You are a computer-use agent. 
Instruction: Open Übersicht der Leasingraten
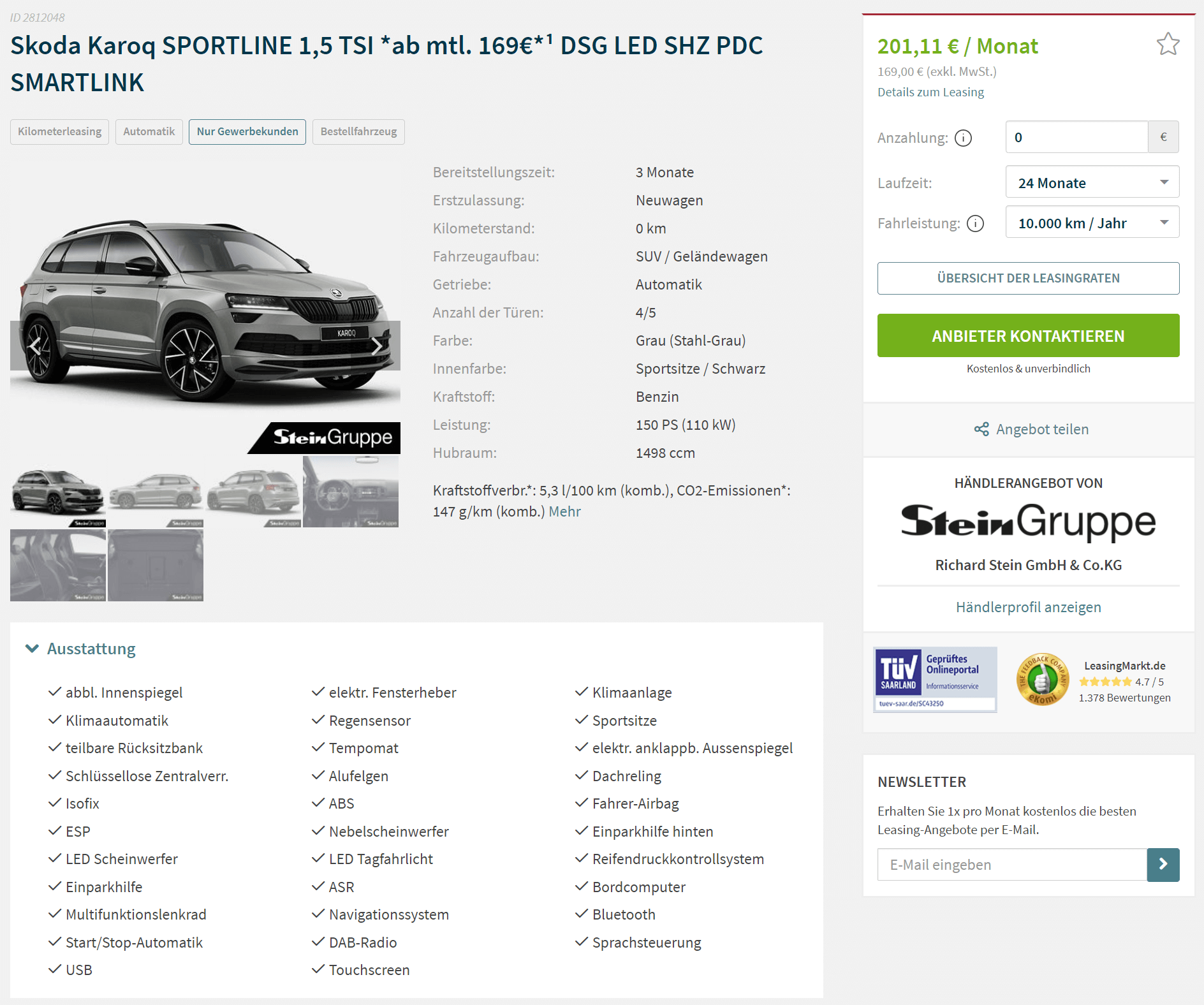(x=1028, y=278)
